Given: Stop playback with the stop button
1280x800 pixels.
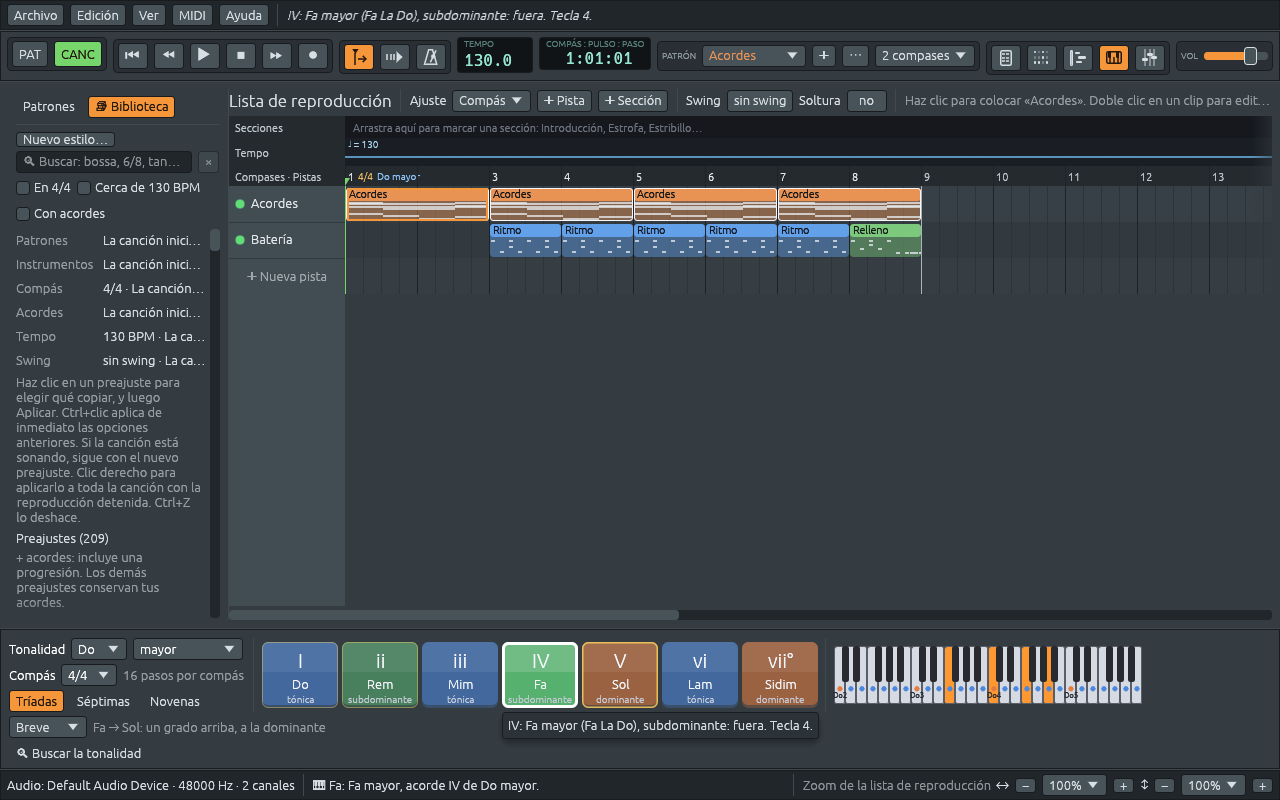Looking at the screenshot, I should (x=241, y=56).
